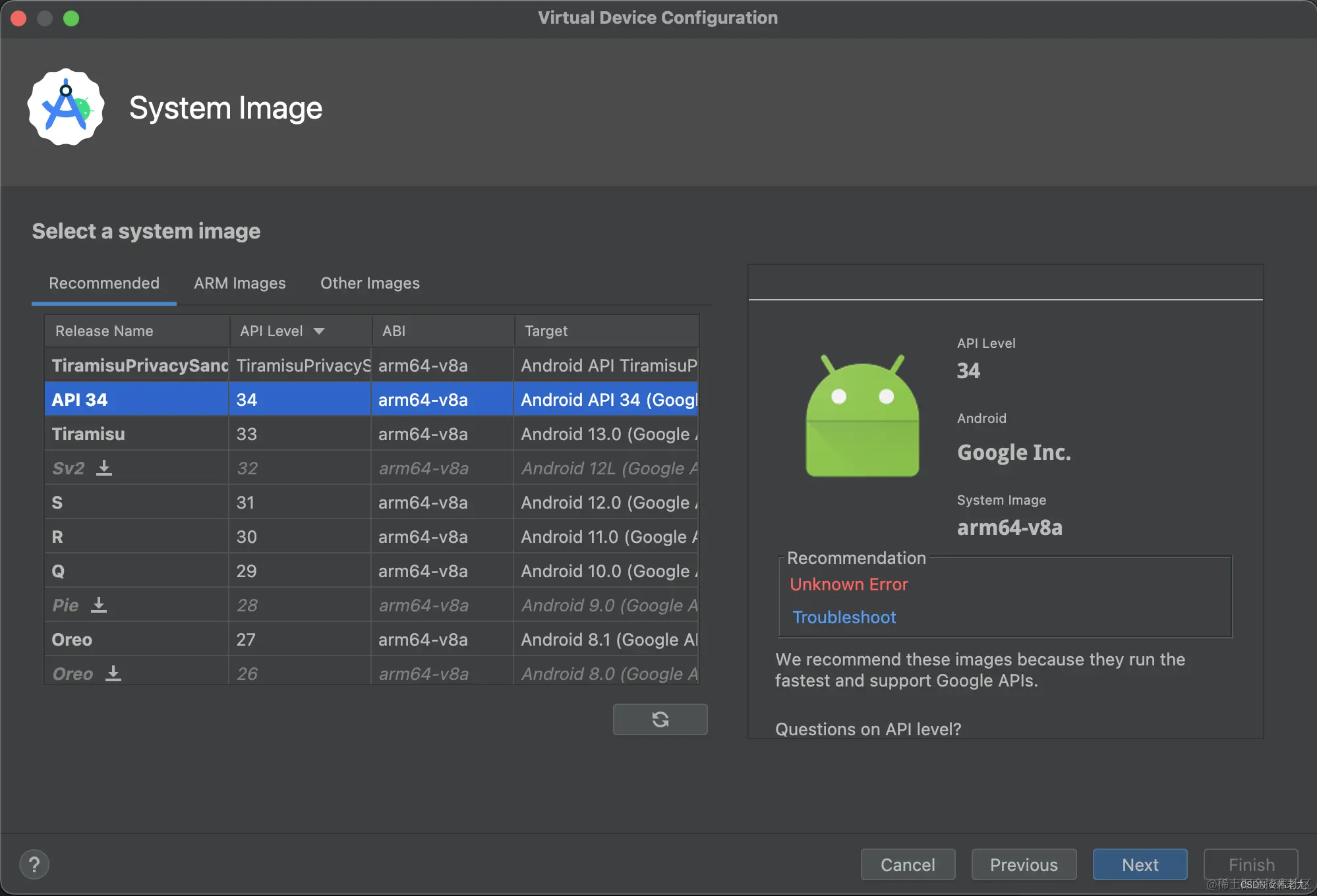Click the green Android robot image
Viewport: 1317px width, 896px height.
862,416
